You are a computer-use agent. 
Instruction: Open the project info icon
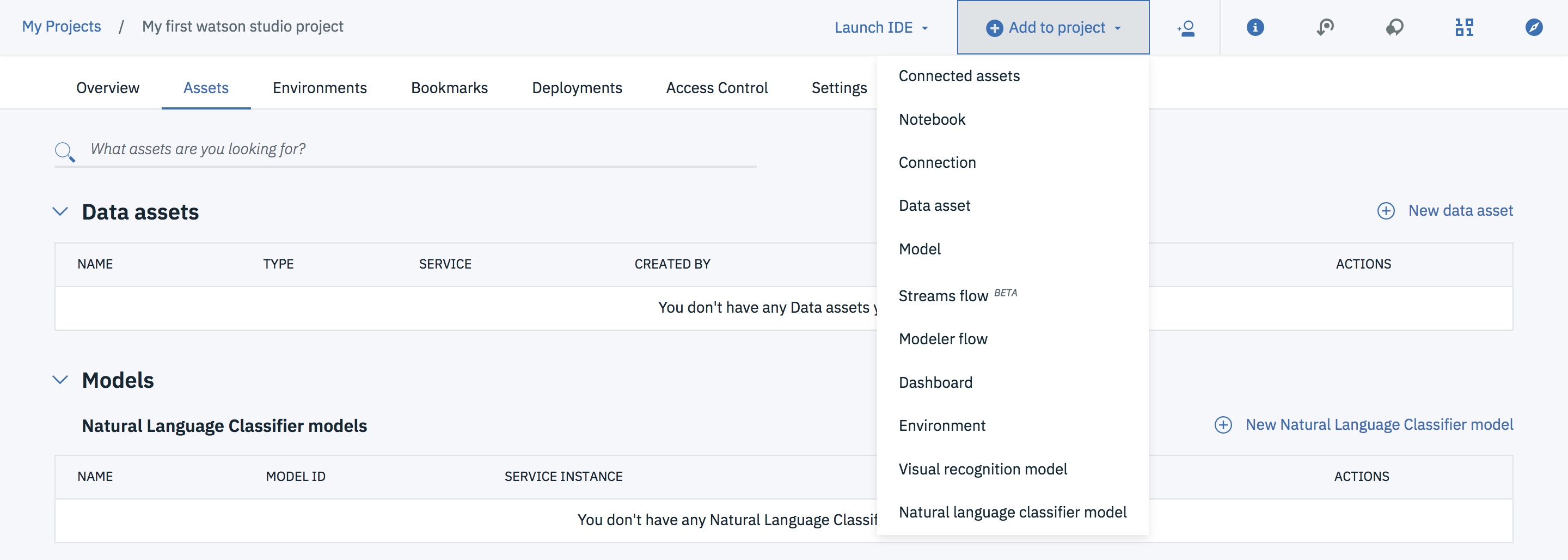click(1254, 27)
